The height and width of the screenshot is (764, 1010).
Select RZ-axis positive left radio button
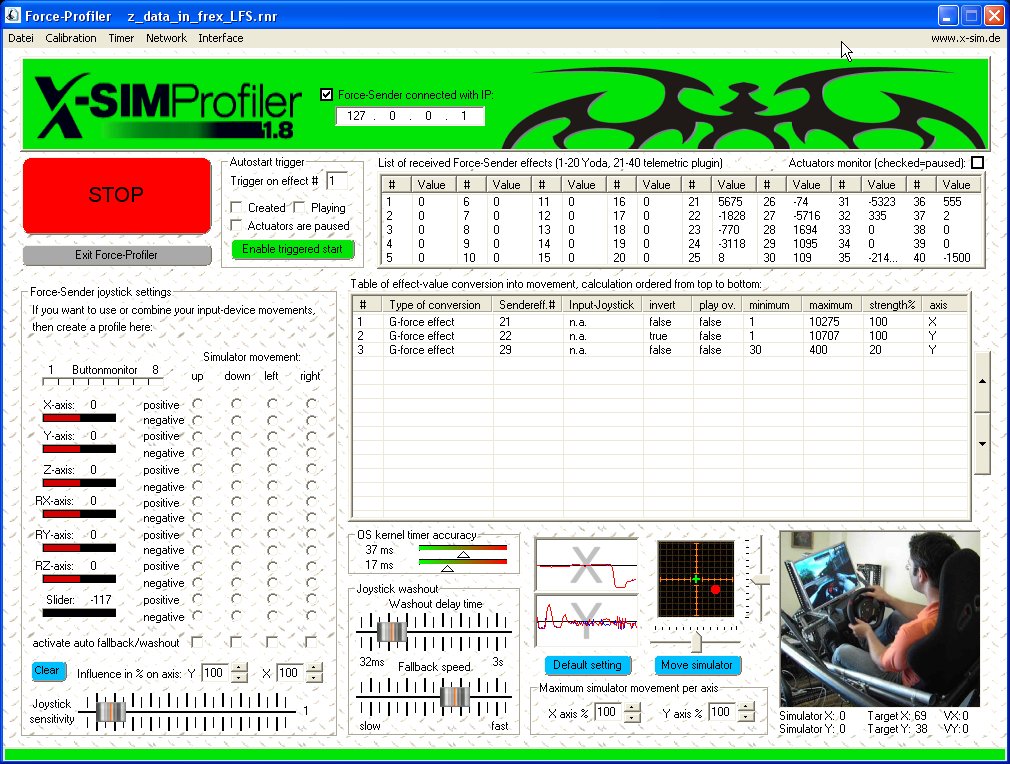[272, 566]
